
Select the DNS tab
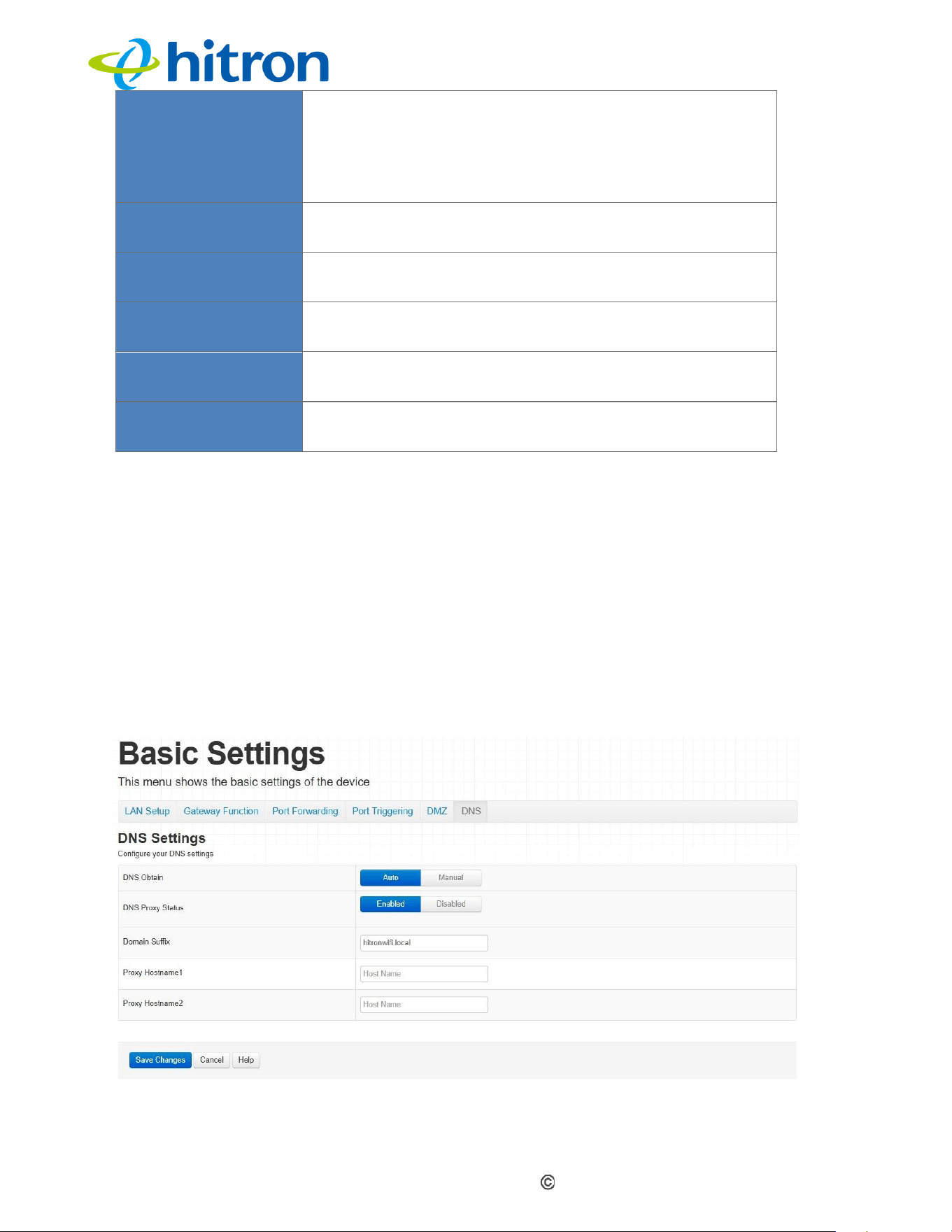471,811
